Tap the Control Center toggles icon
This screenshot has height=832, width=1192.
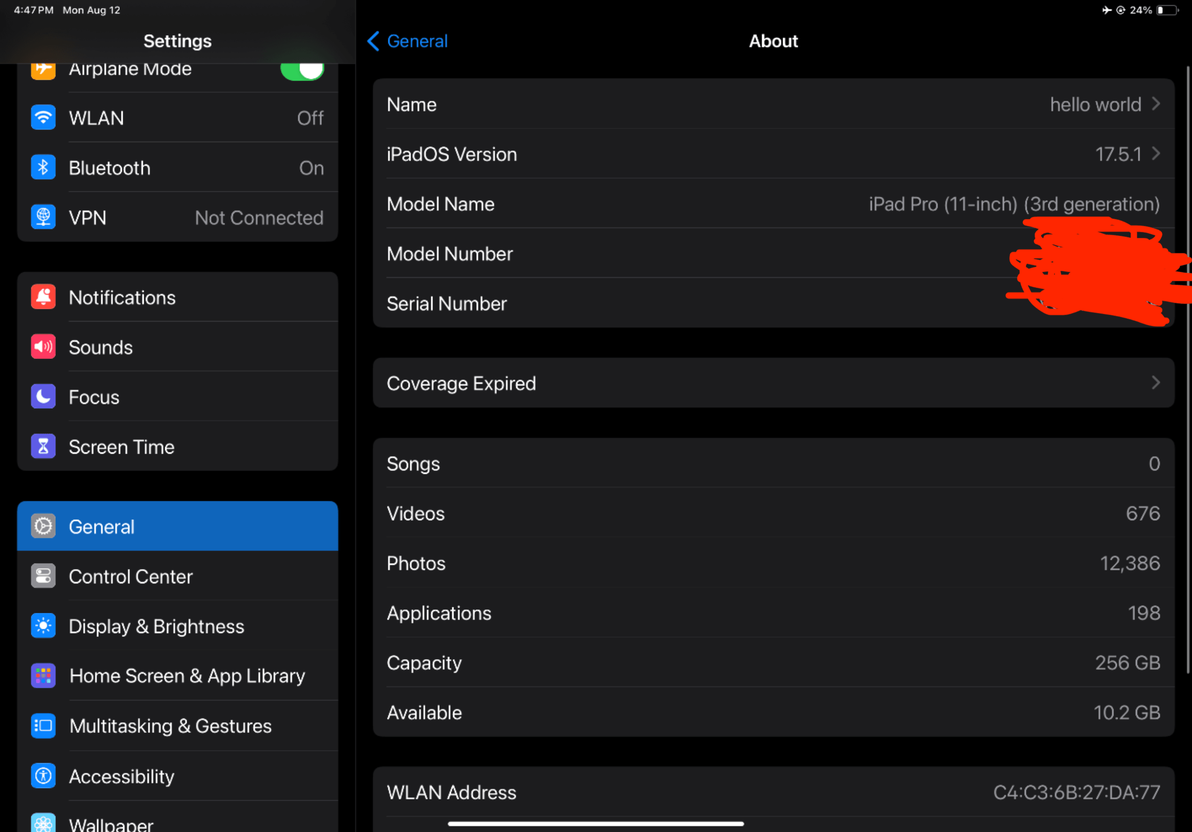43,576
